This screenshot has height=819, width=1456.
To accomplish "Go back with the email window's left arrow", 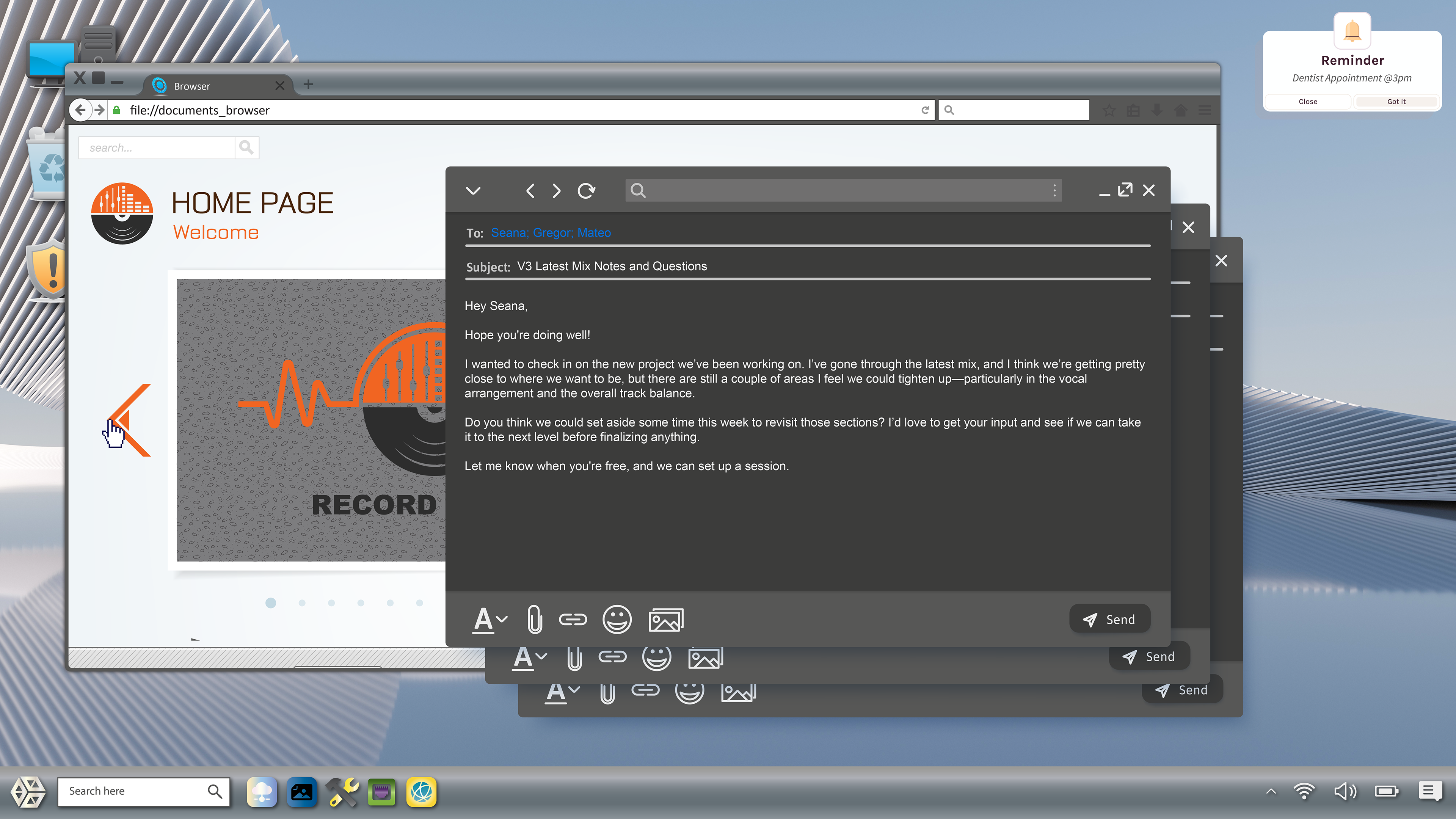I will tap(530, 190).
